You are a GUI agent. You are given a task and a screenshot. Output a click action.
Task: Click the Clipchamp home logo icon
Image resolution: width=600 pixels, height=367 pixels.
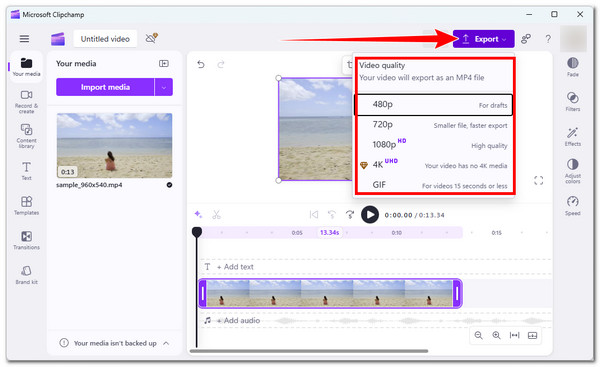58,39
